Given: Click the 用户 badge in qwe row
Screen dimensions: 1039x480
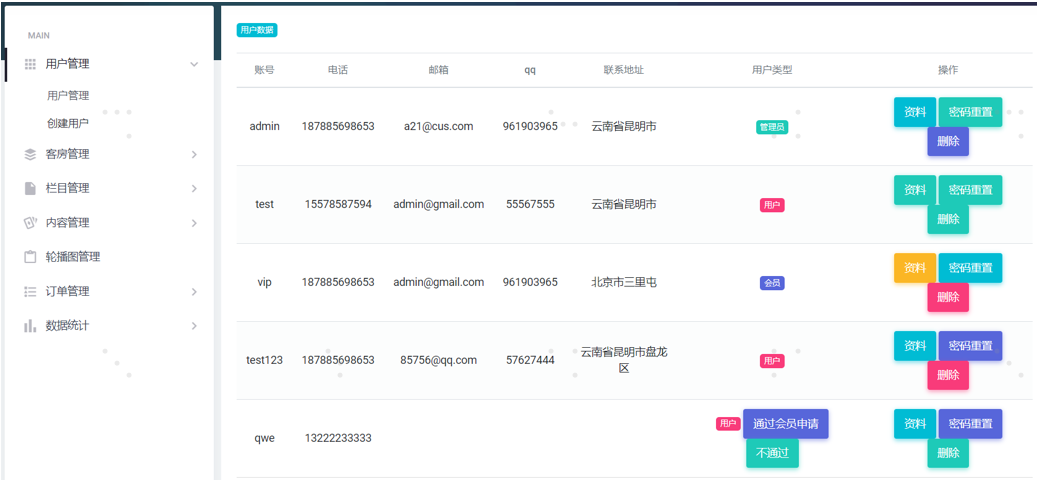Looking at the screenshot, I should tap(728, 424).
